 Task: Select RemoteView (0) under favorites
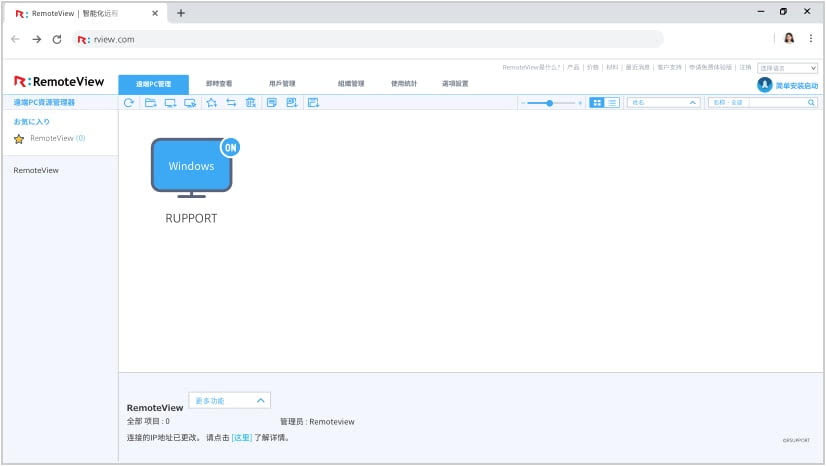pos(57,138)
